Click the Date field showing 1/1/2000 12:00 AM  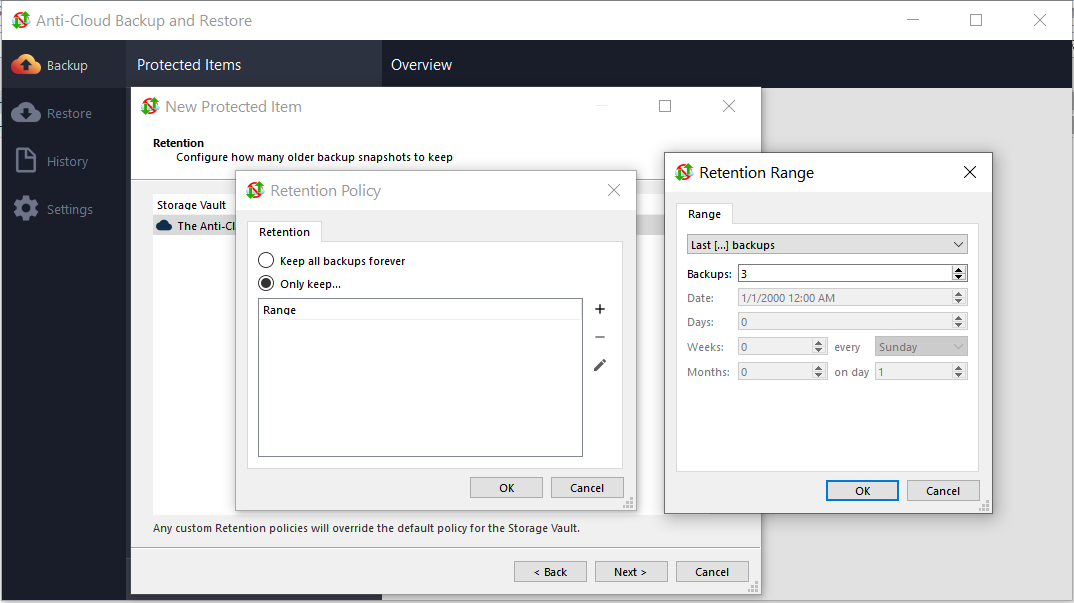845,298
